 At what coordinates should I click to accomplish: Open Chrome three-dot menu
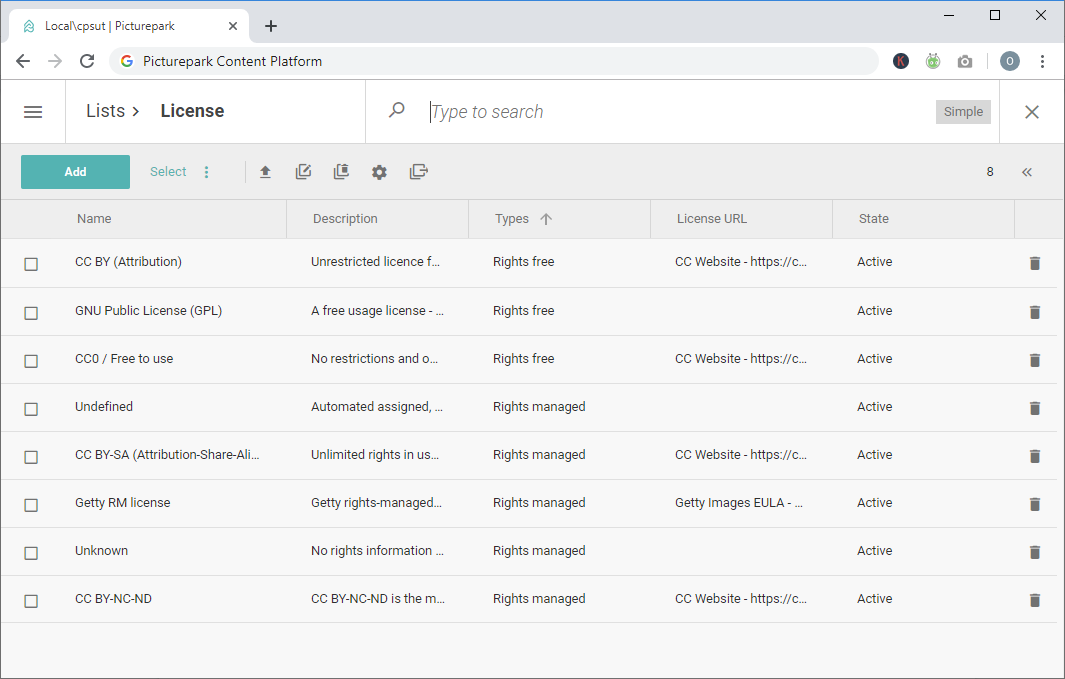tap(1042, 61)
